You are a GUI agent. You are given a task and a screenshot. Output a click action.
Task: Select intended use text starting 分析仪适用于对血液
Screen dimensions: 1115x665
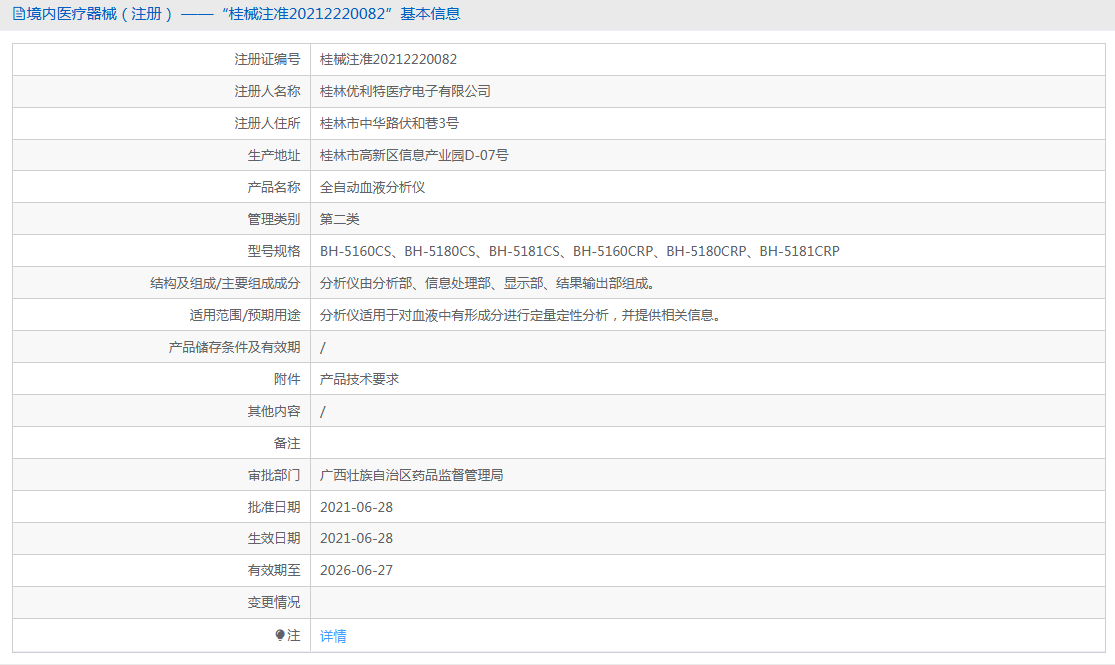(521, 315)
